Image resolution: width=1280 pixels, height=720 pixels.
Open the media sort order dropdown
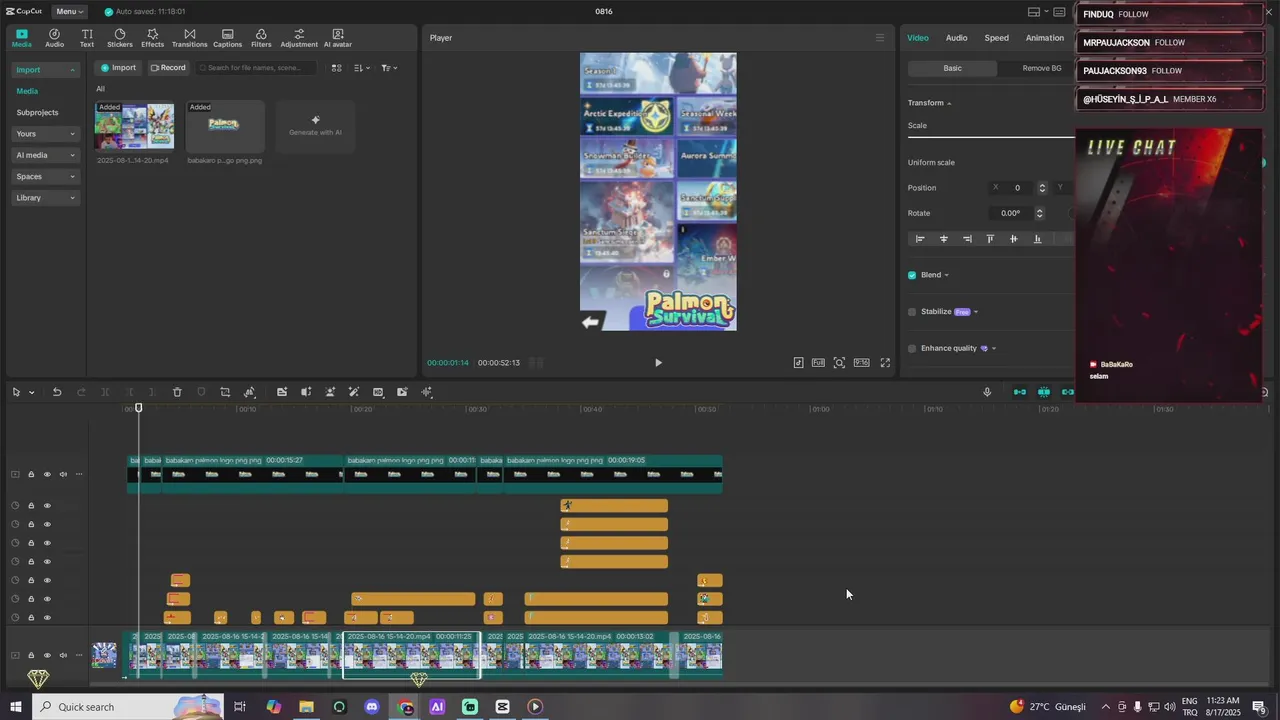[362, 68]
